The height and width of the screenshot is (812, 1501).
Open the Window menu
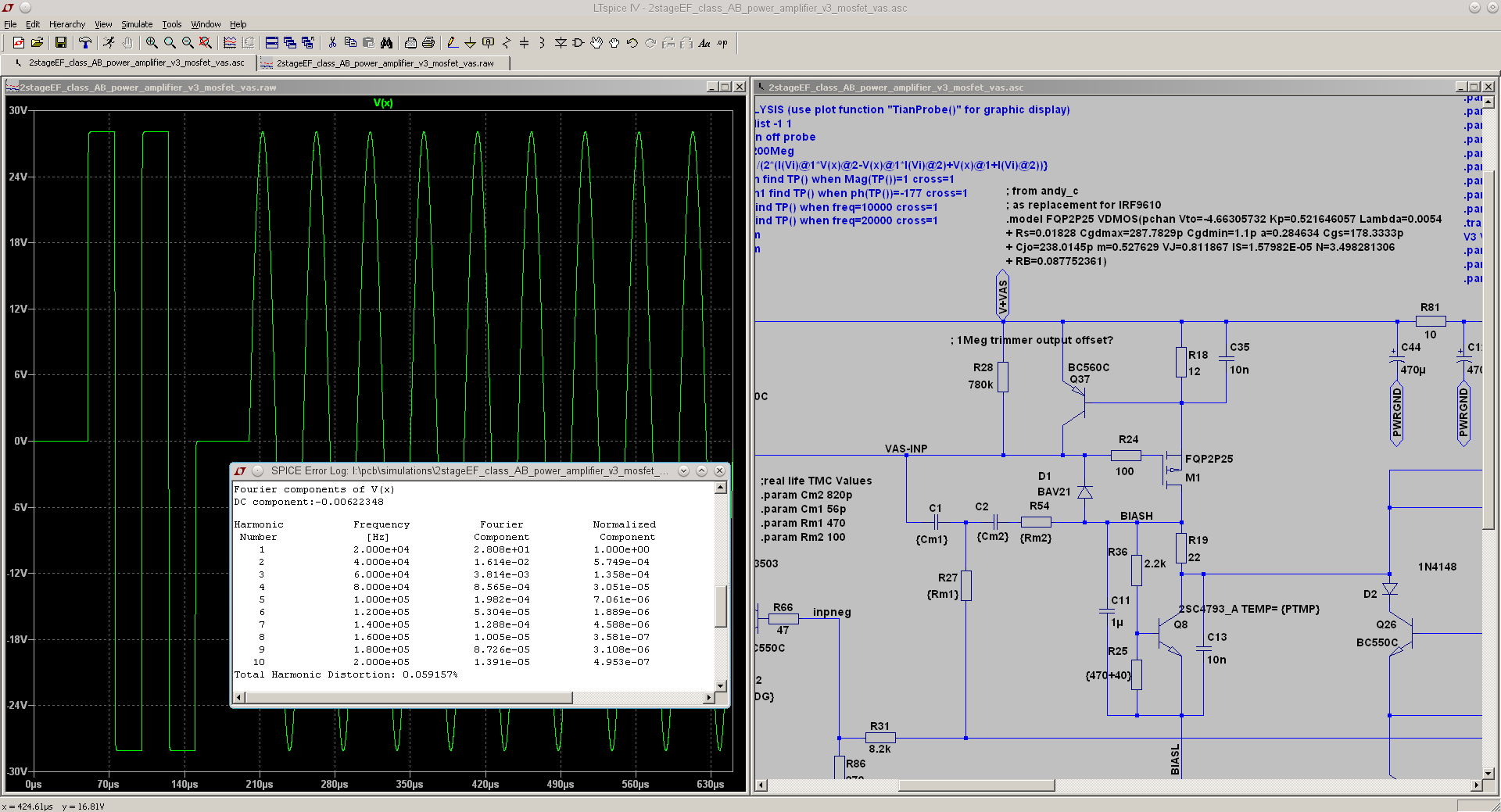coord(206,24)
